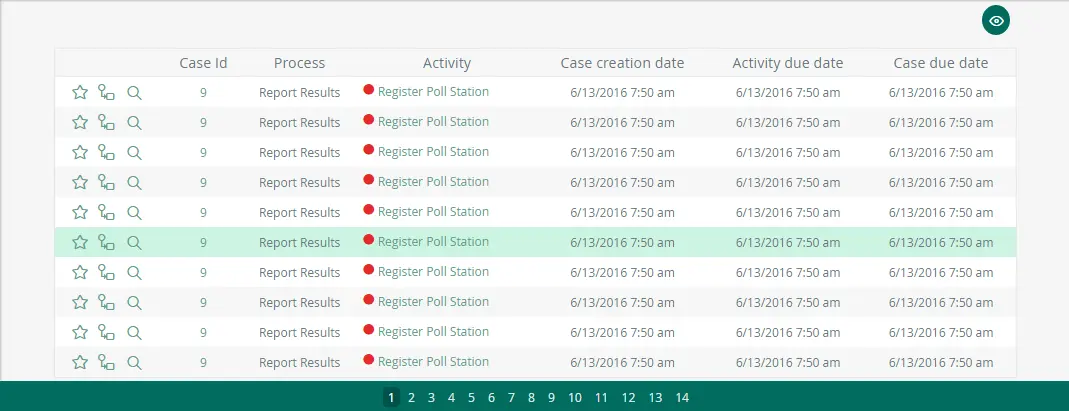
Task: Click the Activity due date column header
Action: (787, 63)
